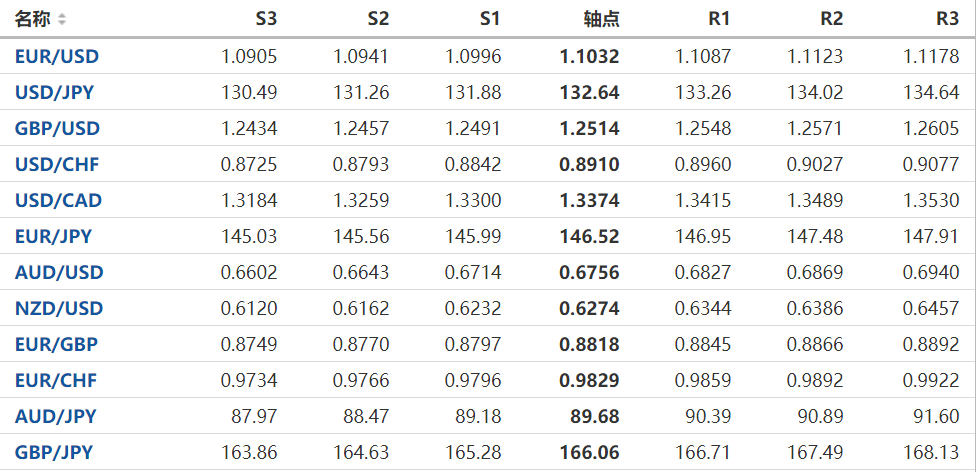Click USD/JPY S1 value 131.88
The image size is (977, 472).
(475, 93)
